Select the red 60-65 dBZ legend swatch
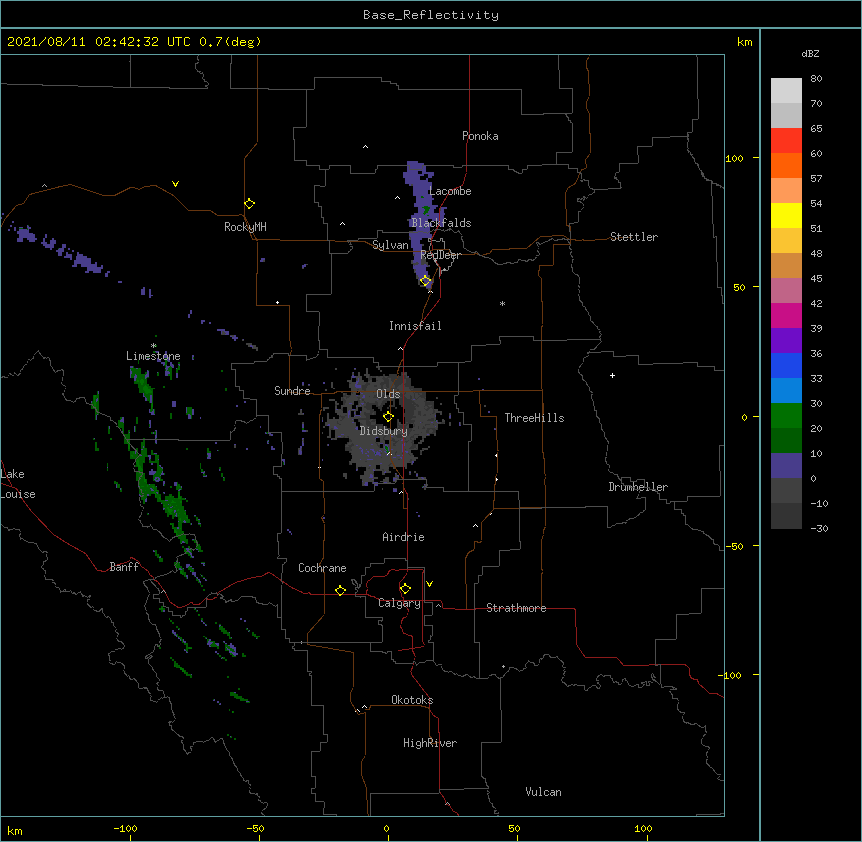 coord(786,140)
